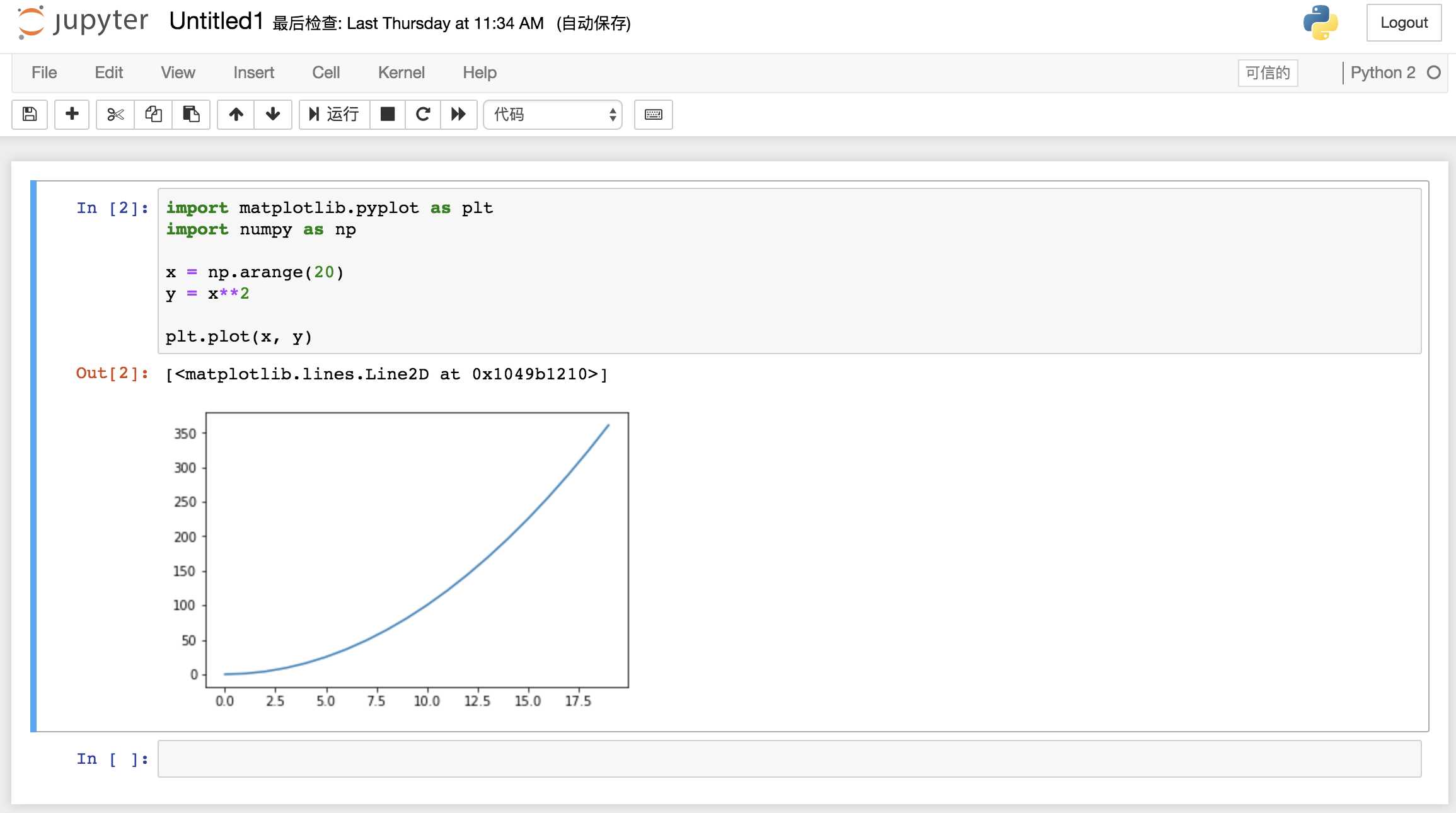Expand the File menu
Screen dimensions: 1456x813
(x=44, y=72)
